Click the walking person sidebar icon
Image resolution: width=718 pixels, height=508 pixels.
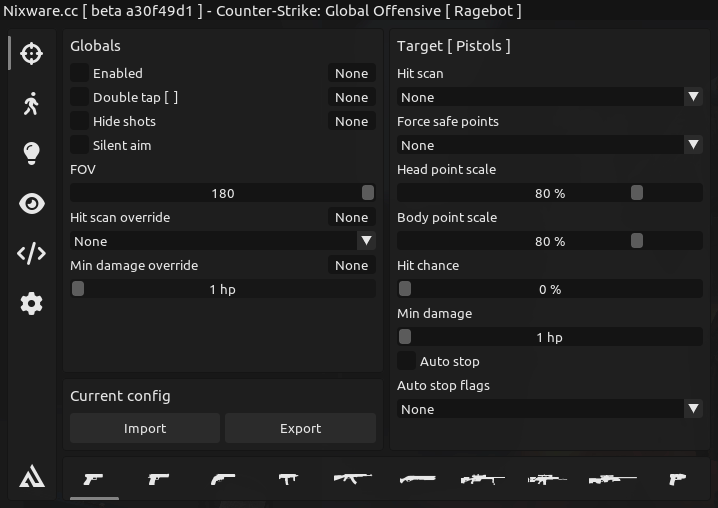tap(31, 103)
